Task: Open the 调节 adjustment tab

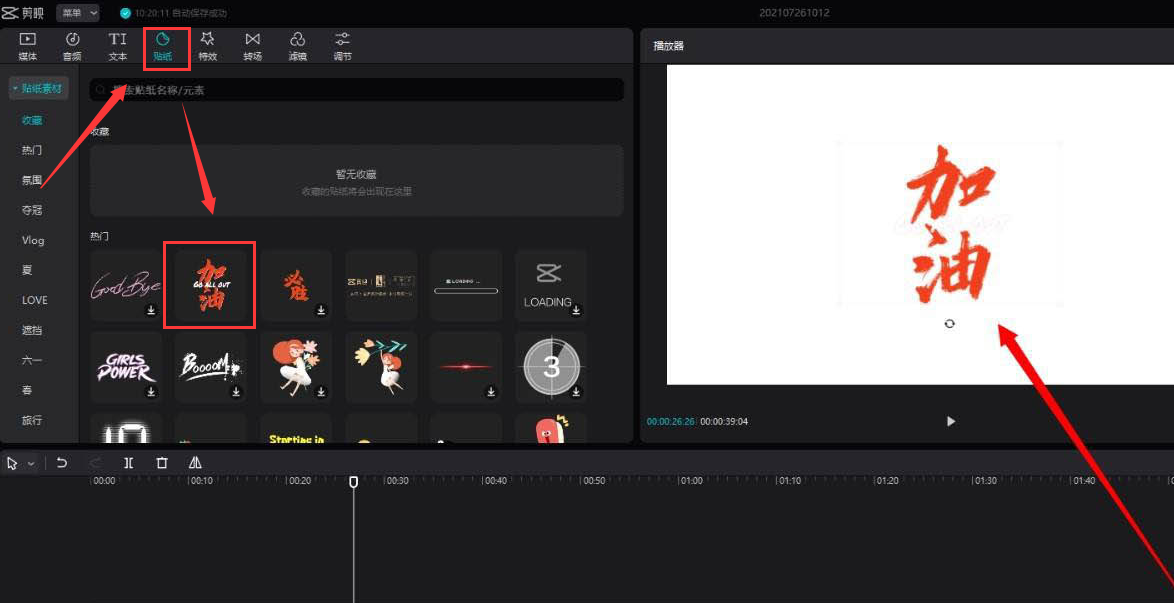Action: [342, 46]
